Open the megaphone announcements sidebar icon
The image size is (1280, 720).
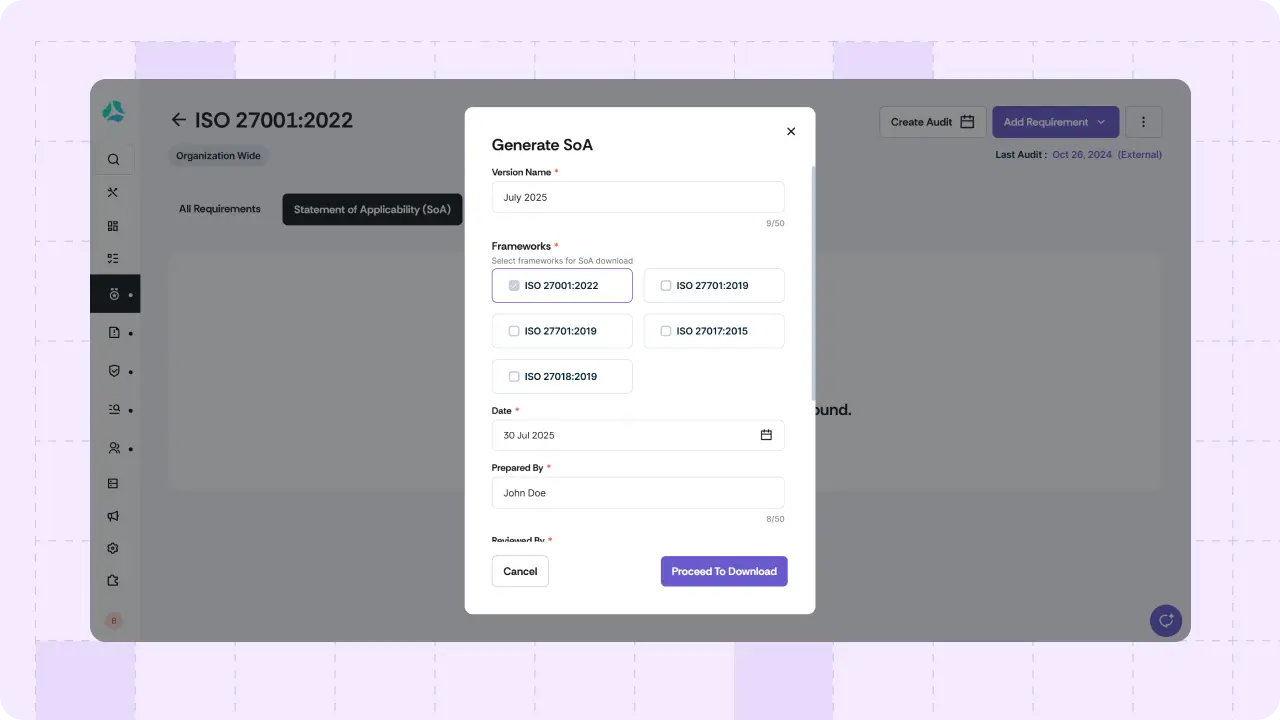click(113, 516)
